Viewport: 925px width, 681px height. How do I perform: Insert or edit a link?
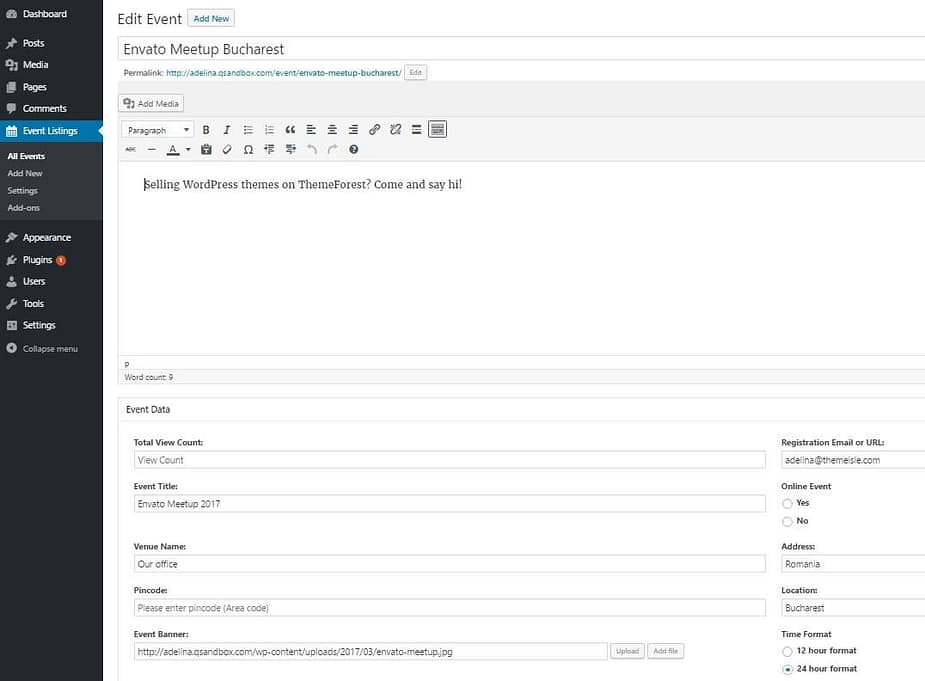[374, 129]
